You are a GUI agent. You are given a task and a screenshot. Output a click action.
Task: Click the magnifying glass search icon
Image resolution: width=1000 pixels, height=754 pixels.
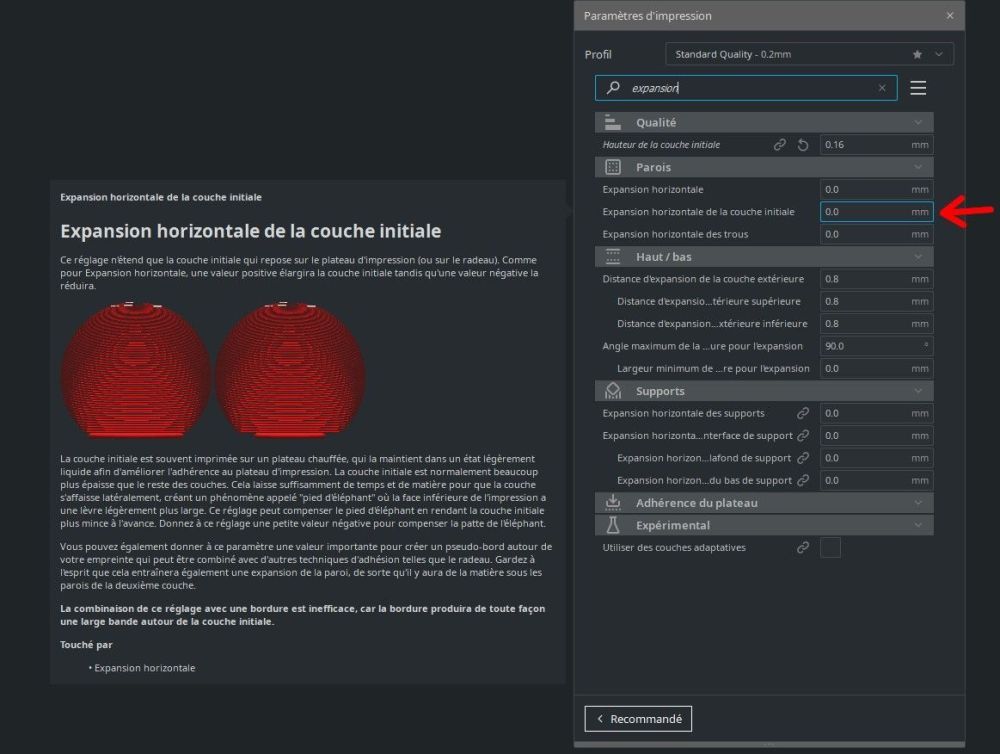[613, 87]
